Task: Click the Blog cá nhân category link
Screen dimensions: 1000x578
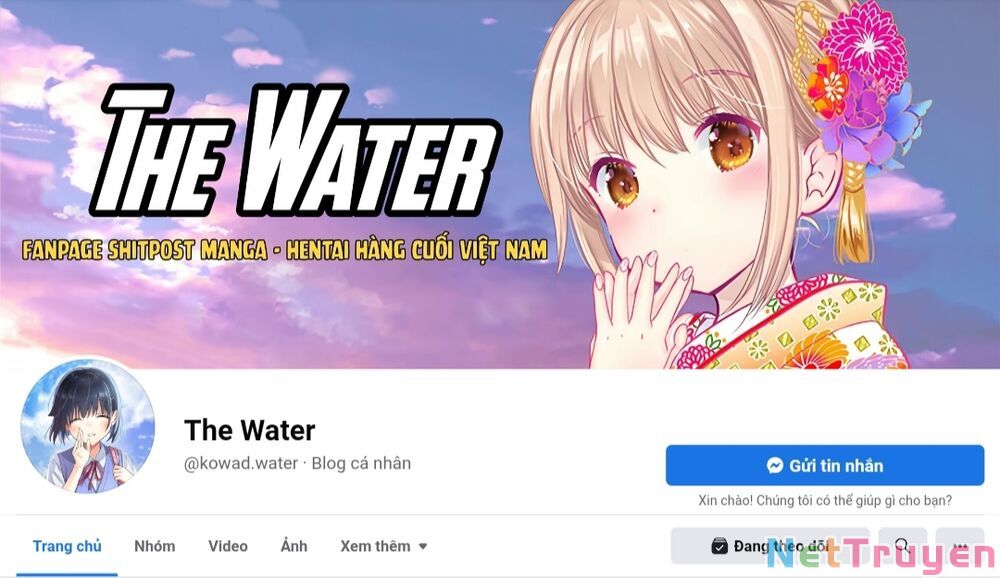Action: [x=361, y=463]
